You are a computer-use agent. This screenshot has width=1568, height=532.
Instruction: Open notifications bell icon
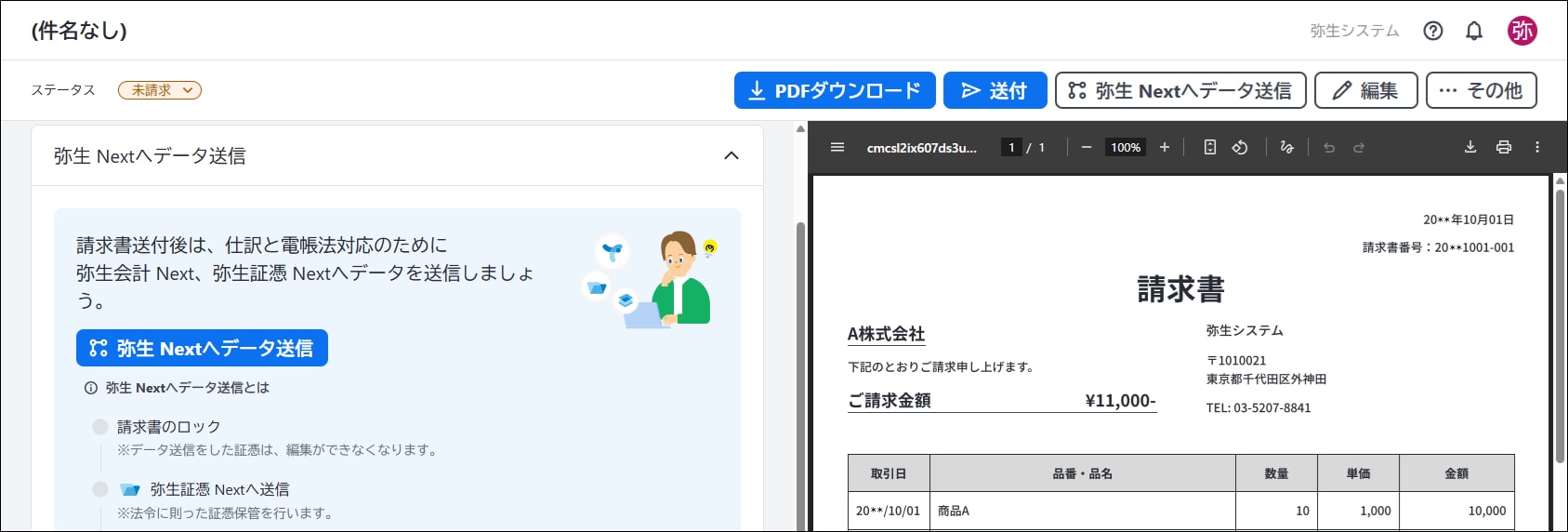pyautogui.click(x=1474, y=31)
